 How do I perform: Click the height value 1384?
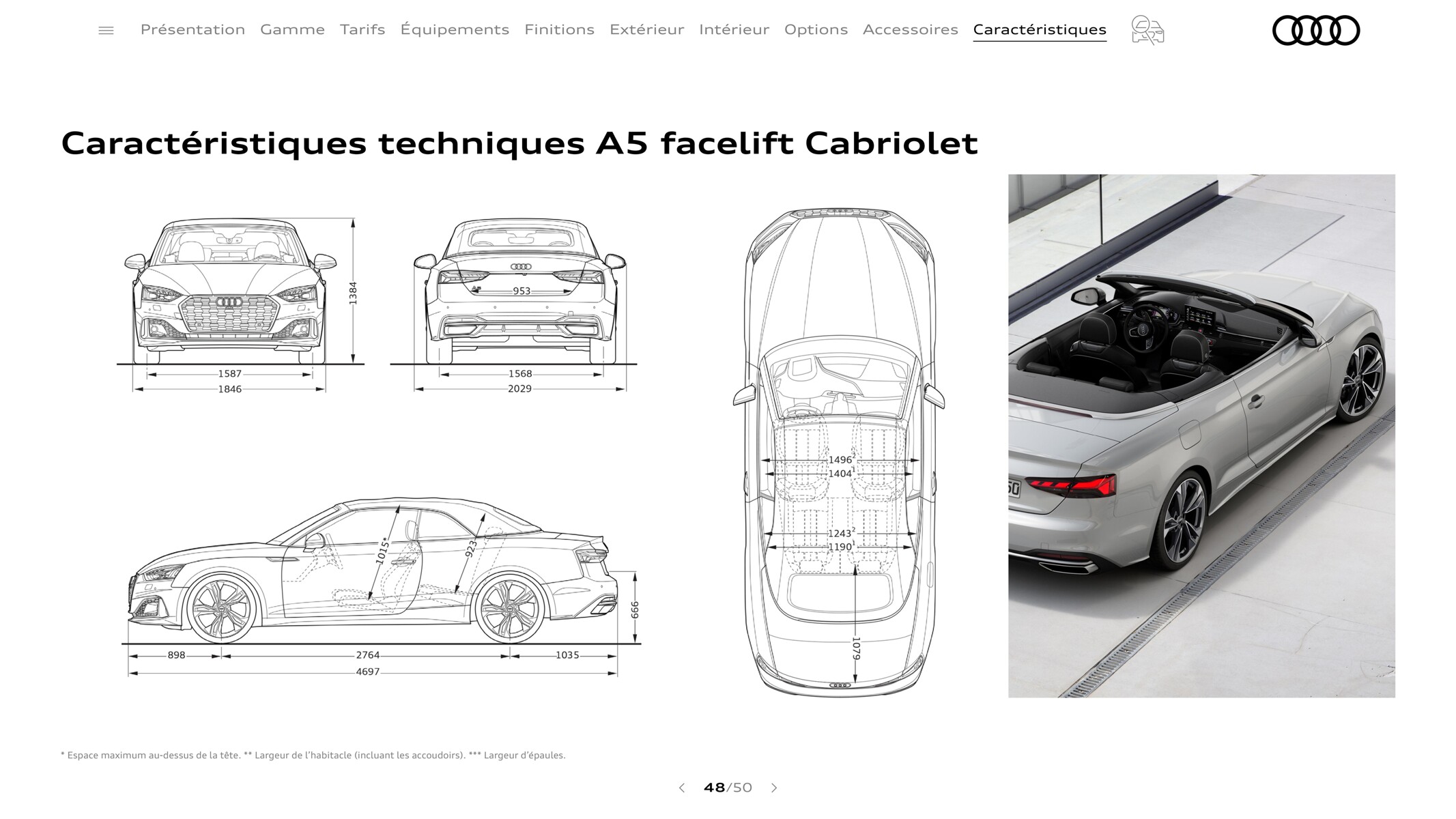[x=353, y=293]
